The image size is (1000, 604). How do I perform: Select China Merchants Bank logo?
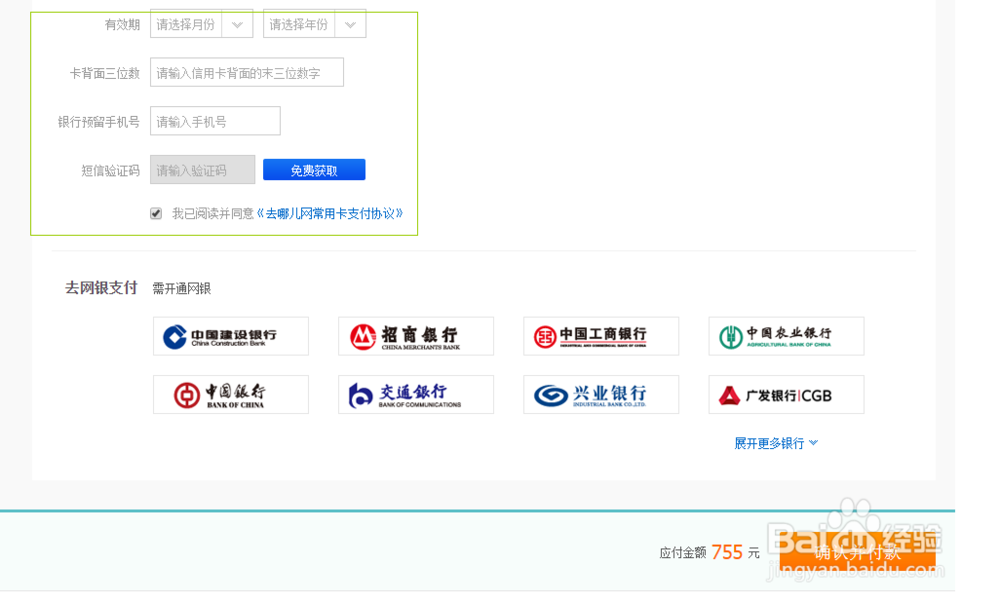click(416, 336)
